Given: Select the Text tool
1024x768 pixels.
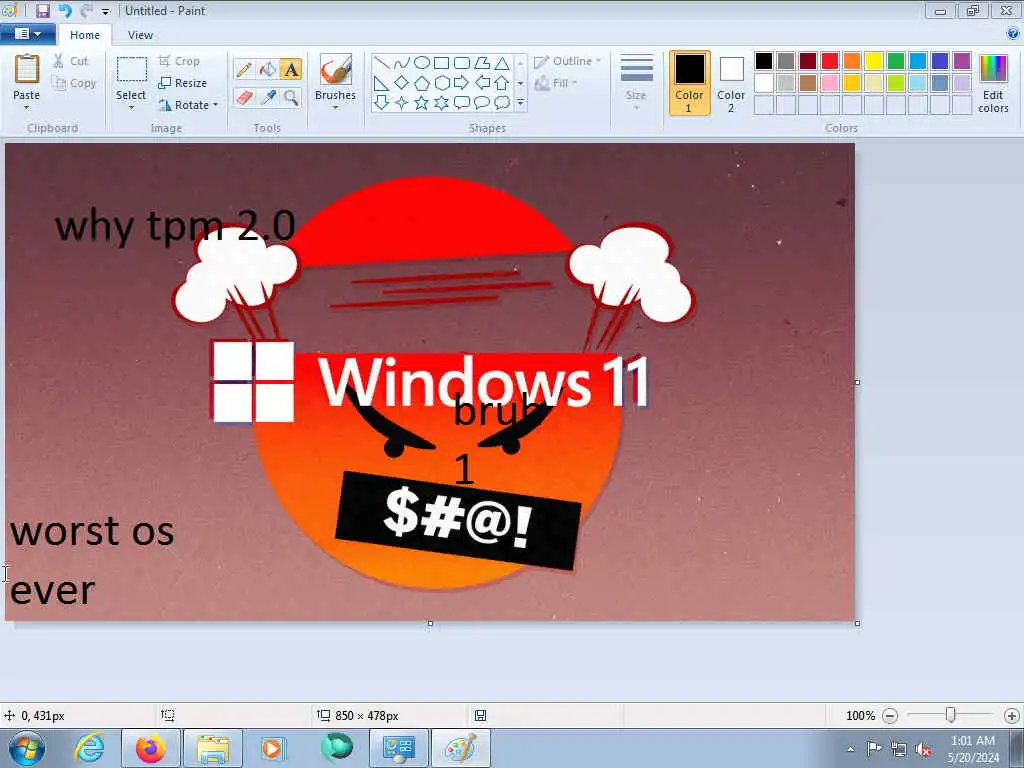Looking at the screenshot, I should (x=291, y=69).
